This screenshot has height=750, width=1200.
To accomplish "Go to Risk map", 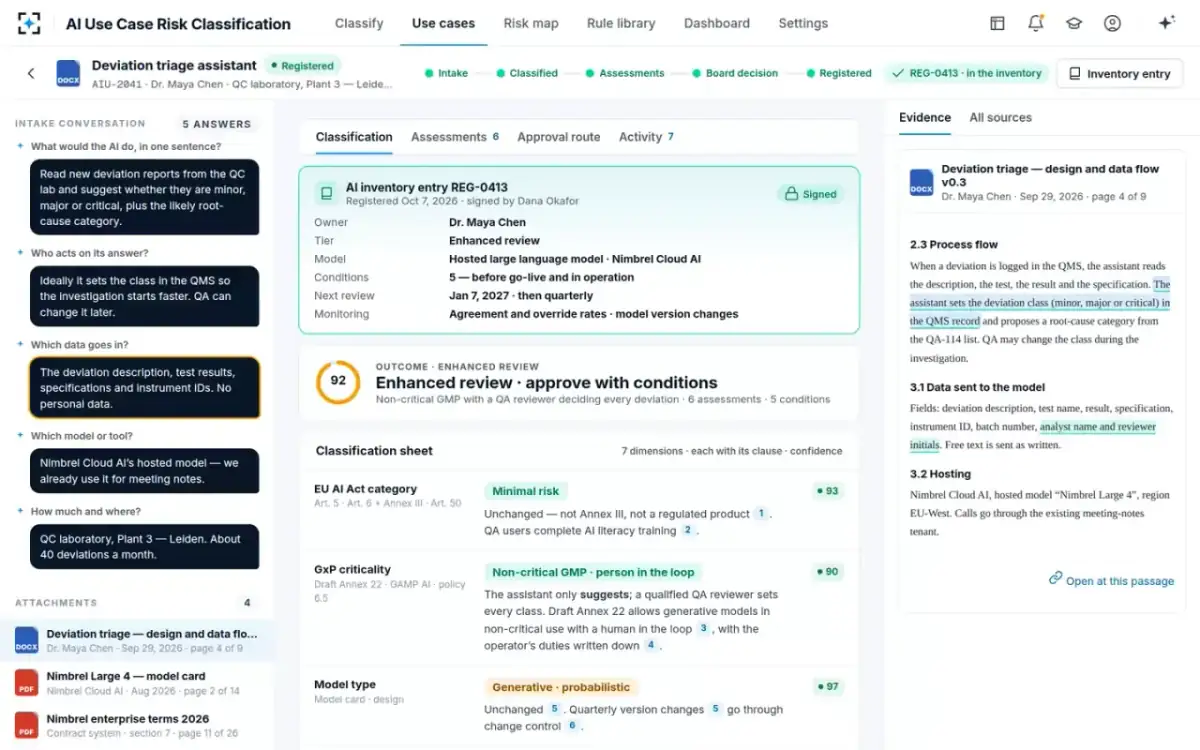I will click(531, 23).
